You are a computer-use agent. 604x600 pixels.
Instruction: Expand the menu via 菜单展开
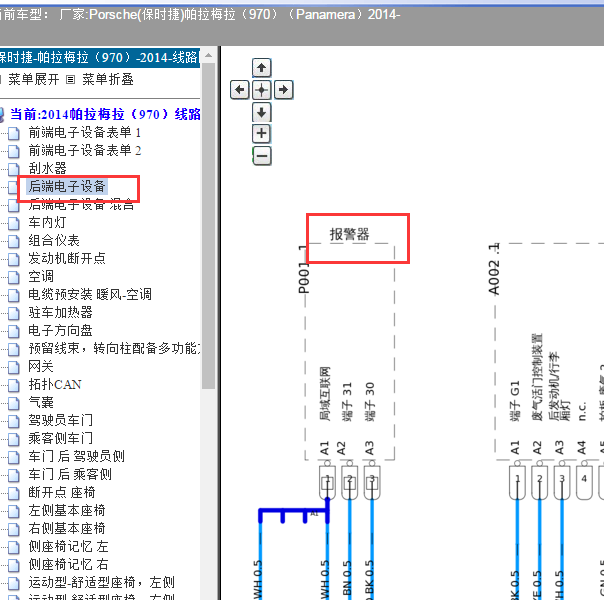[34, 79]
